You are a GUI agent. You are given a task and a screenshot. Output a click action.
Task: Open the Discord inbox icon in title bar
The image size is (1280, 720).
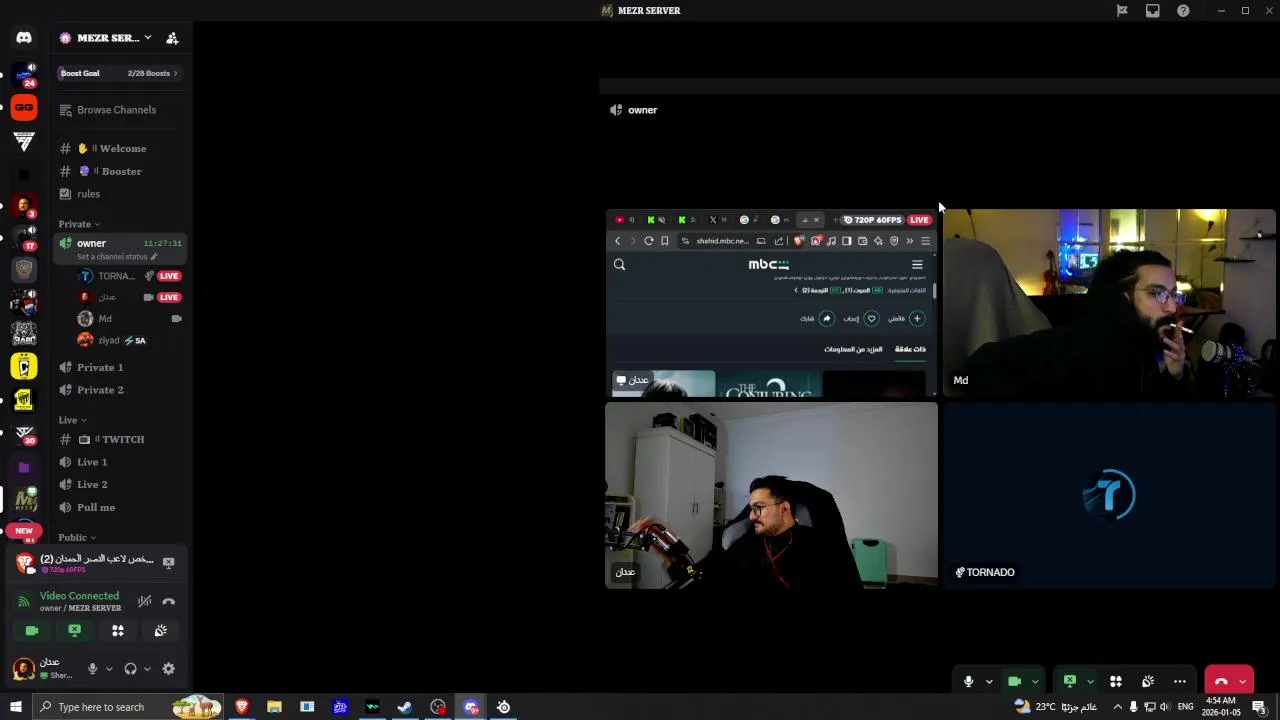pyautogui.click(x=1153, y=11)
